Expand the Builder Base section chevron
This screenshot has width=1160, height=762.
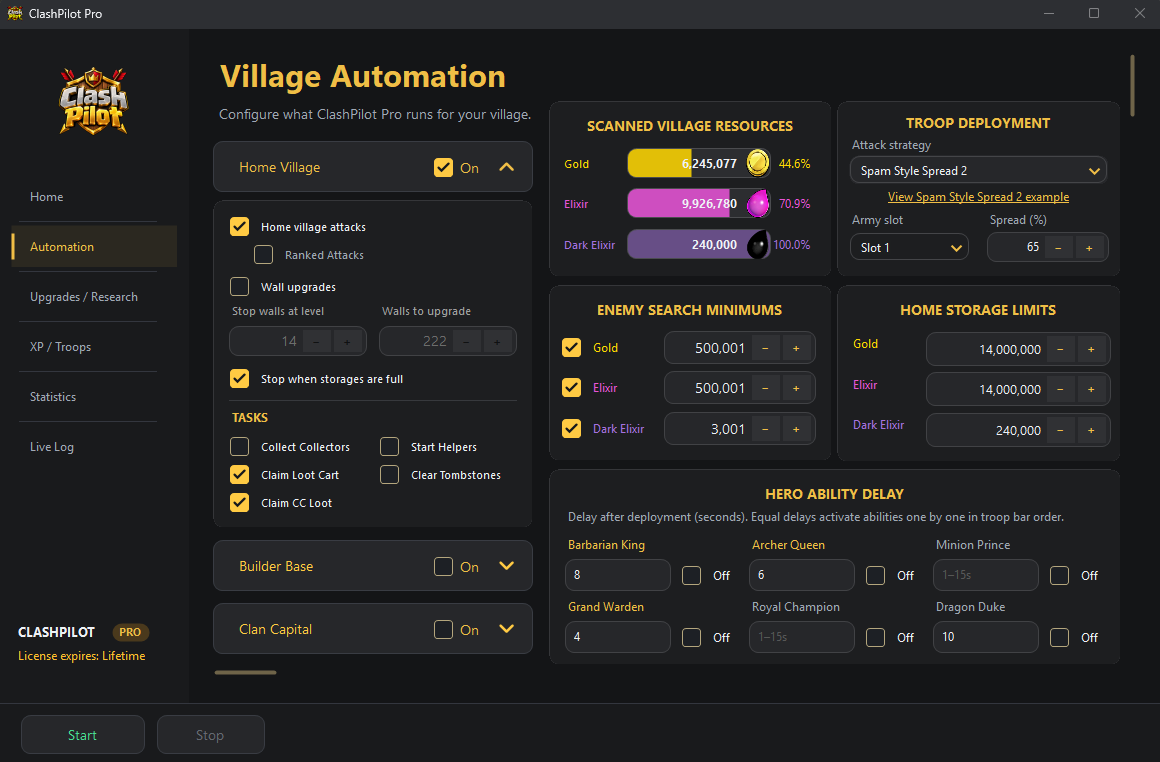click(506, 566)
